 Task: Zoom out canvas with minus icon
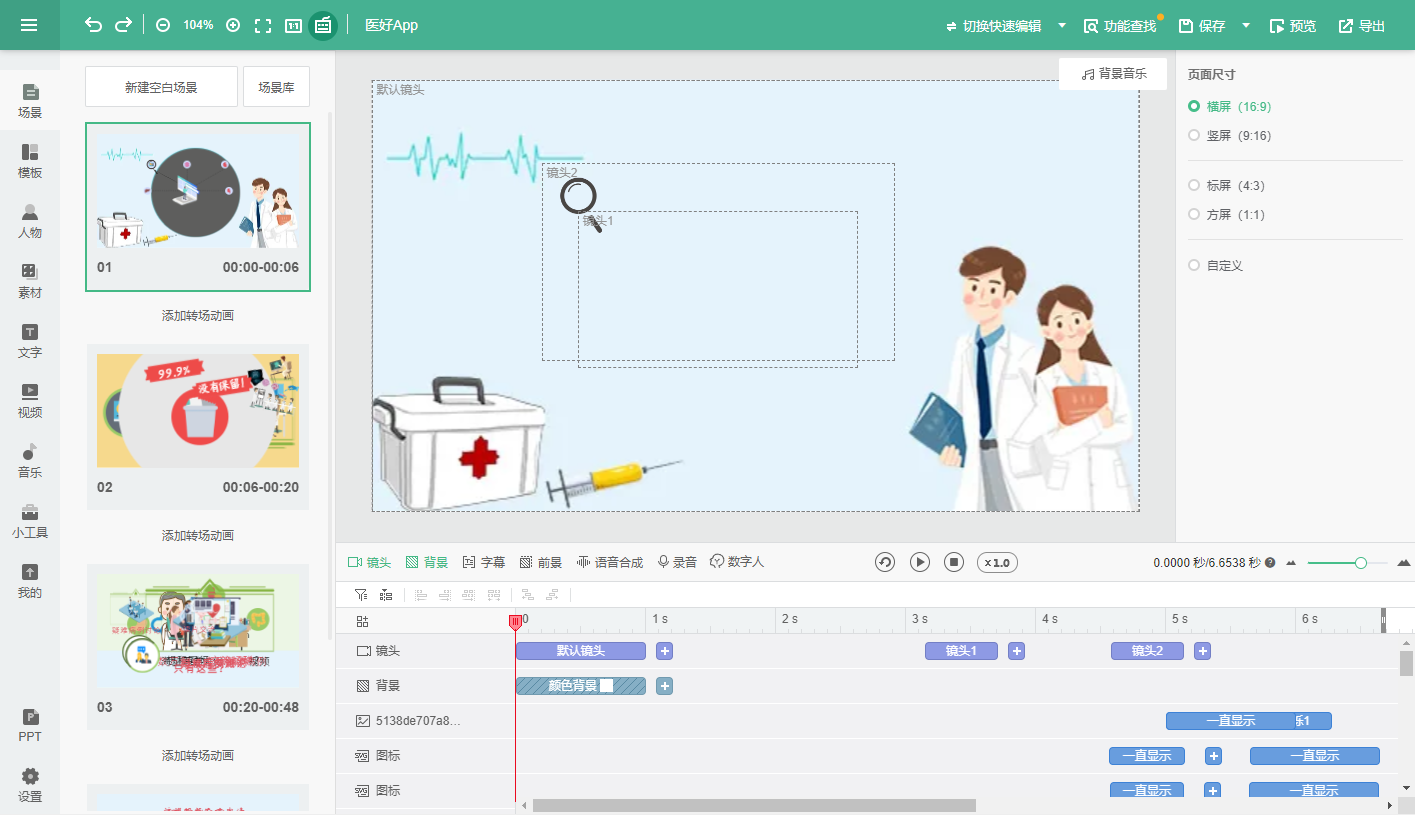(163, 25)
